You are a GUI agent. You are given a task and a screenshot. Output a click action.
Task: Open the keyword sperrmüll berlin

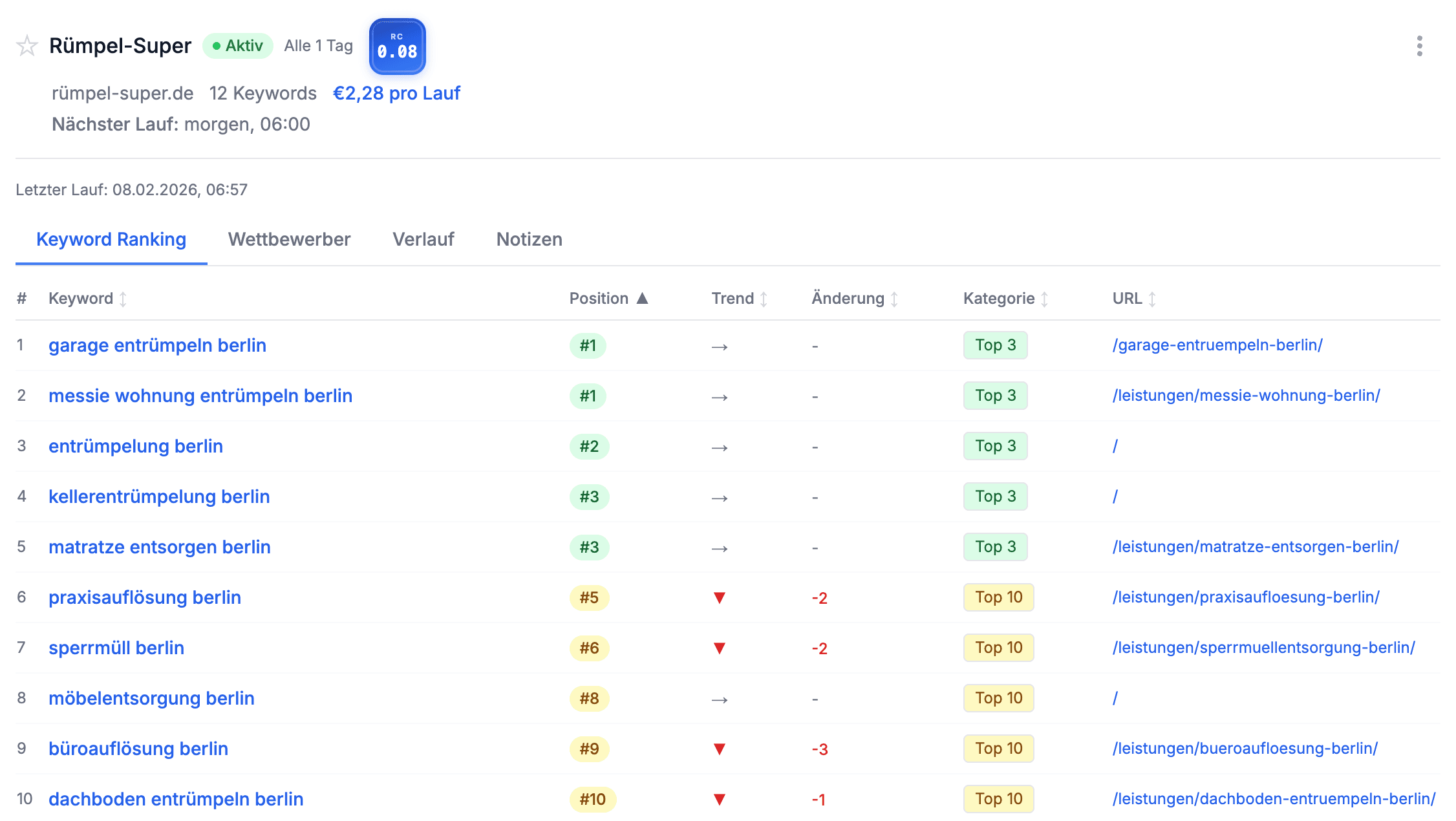[x=116, y=648]
